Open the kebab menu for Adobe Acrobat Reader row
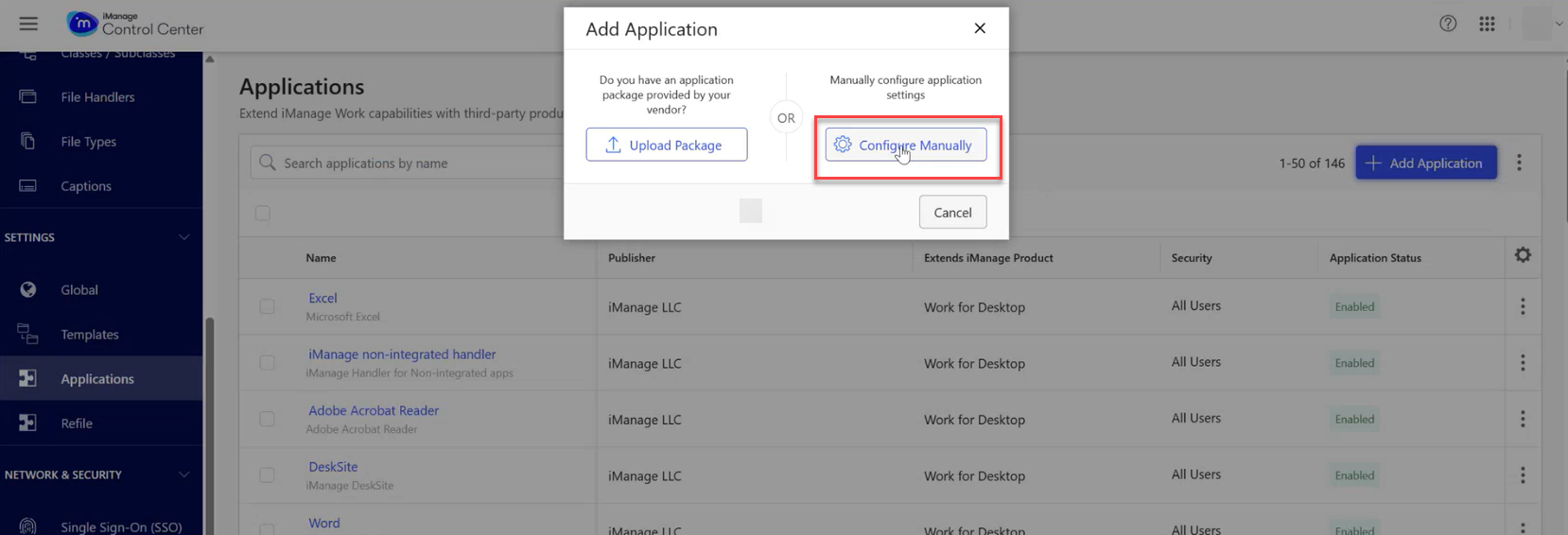This screenshot has width=1568, height=535. pyautogui.click(x=1523, y=419)
